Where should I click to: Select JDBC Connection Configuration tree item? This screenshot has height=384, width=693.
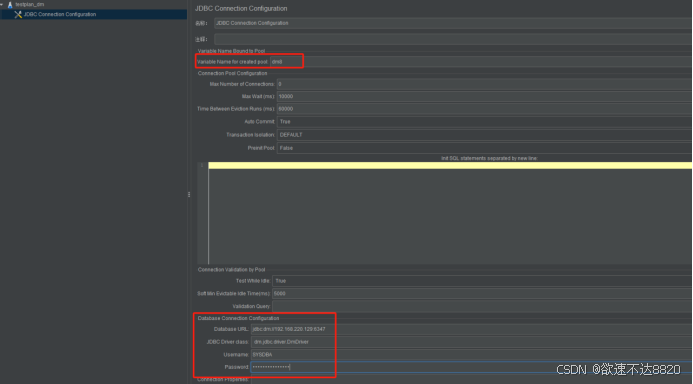(60, 15)
